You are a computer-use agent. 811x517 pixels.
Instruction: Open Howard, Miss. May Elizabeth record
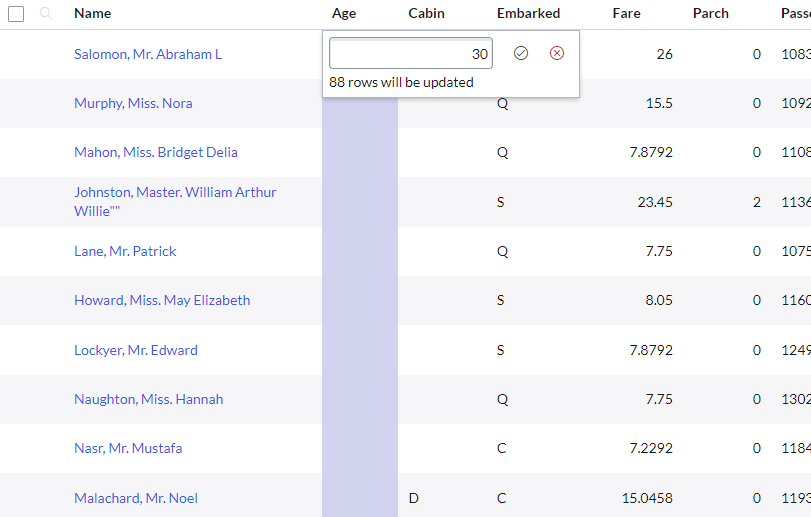[x=162, y=300]
